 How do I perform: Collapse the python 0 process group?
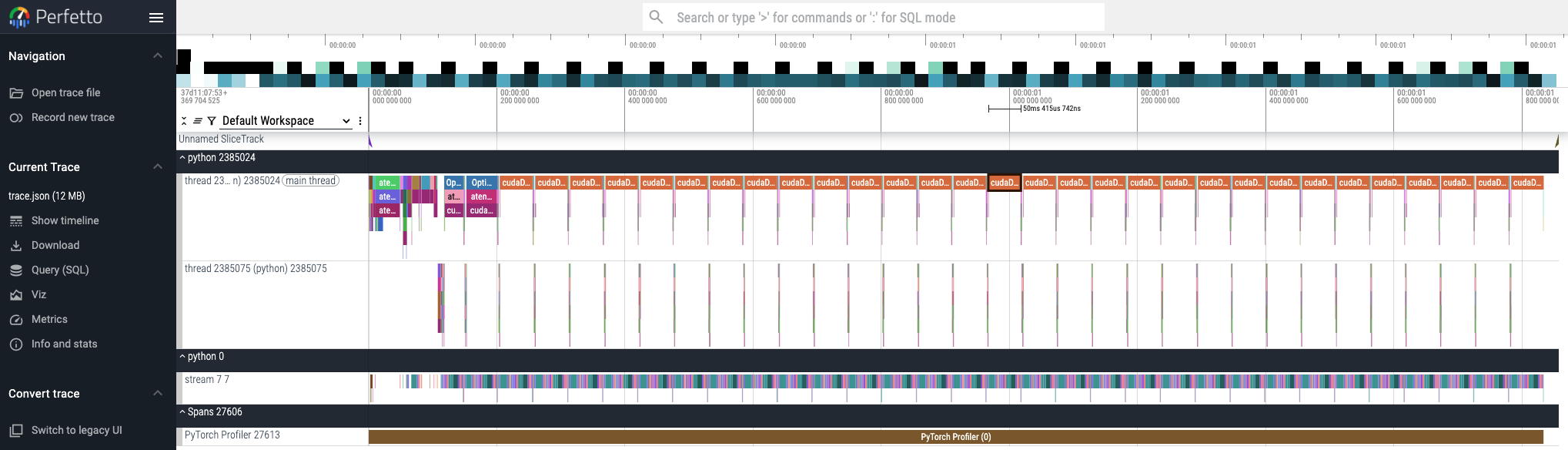click(182, 357)
